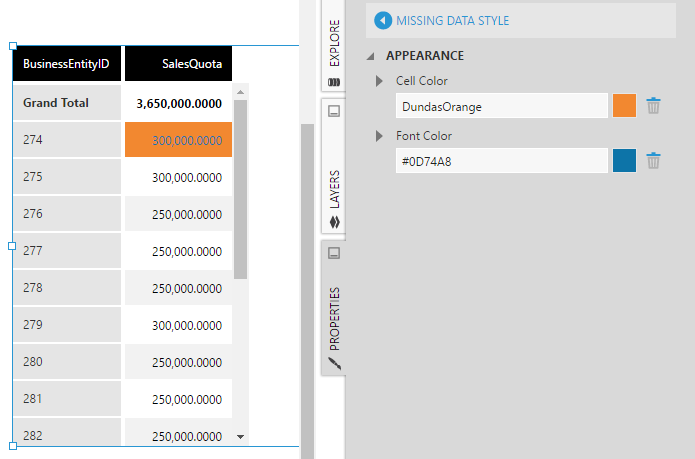Screen dimensions: 695x459
Task: Click table scrollbar up arrow
Action: pyautogui.click(x=240, y=92)
